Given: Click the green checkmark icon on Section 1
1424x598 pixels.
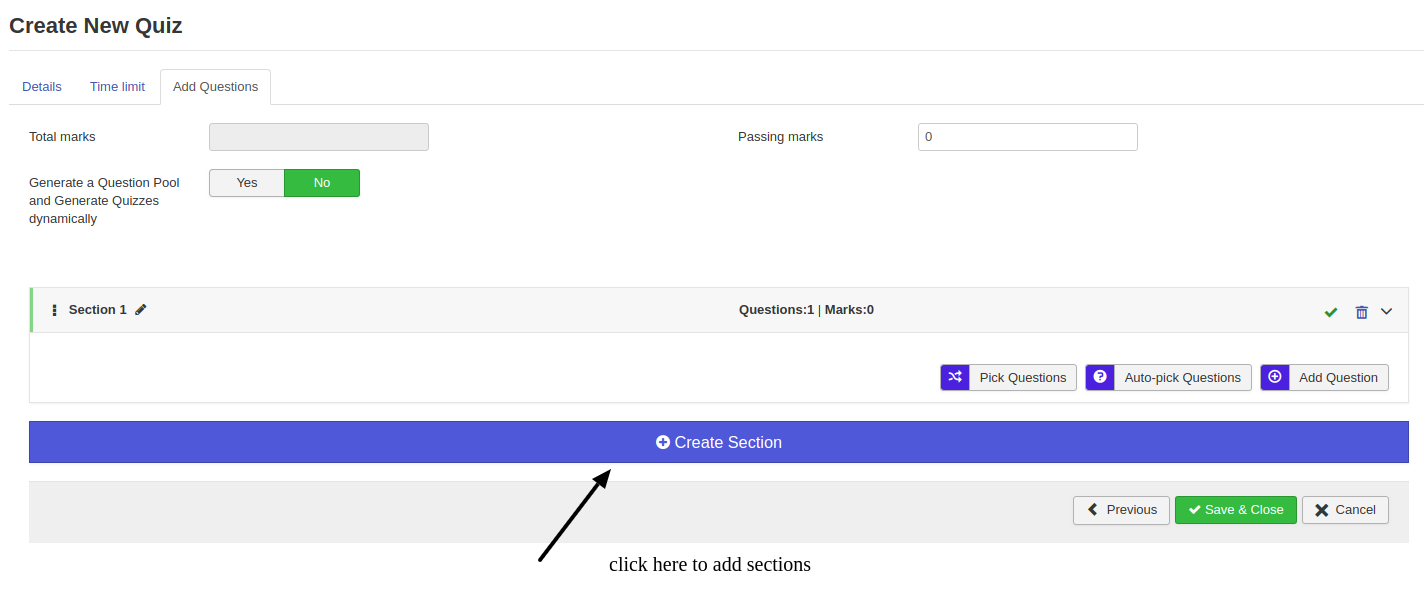Looking at the screenshot, I should pyautogui.click(x=1331, y=312).
